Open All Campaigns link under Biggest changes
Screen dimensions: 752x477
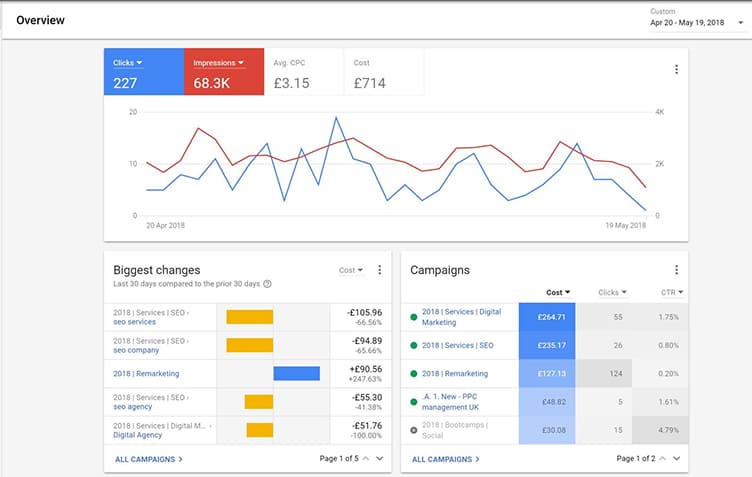click(x=147, y=459)
